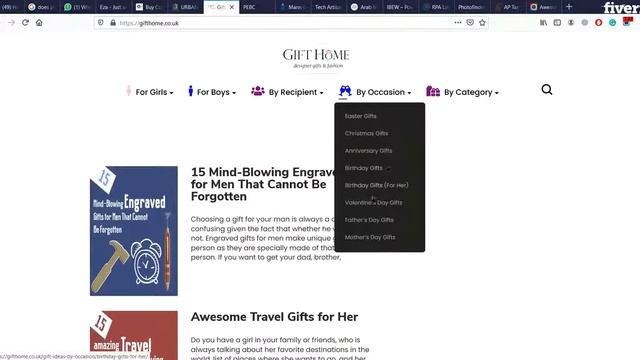This screenshot has width=640, height=360.
Task: Click the travel gifts article excerpt text
Action: [280, 349]
